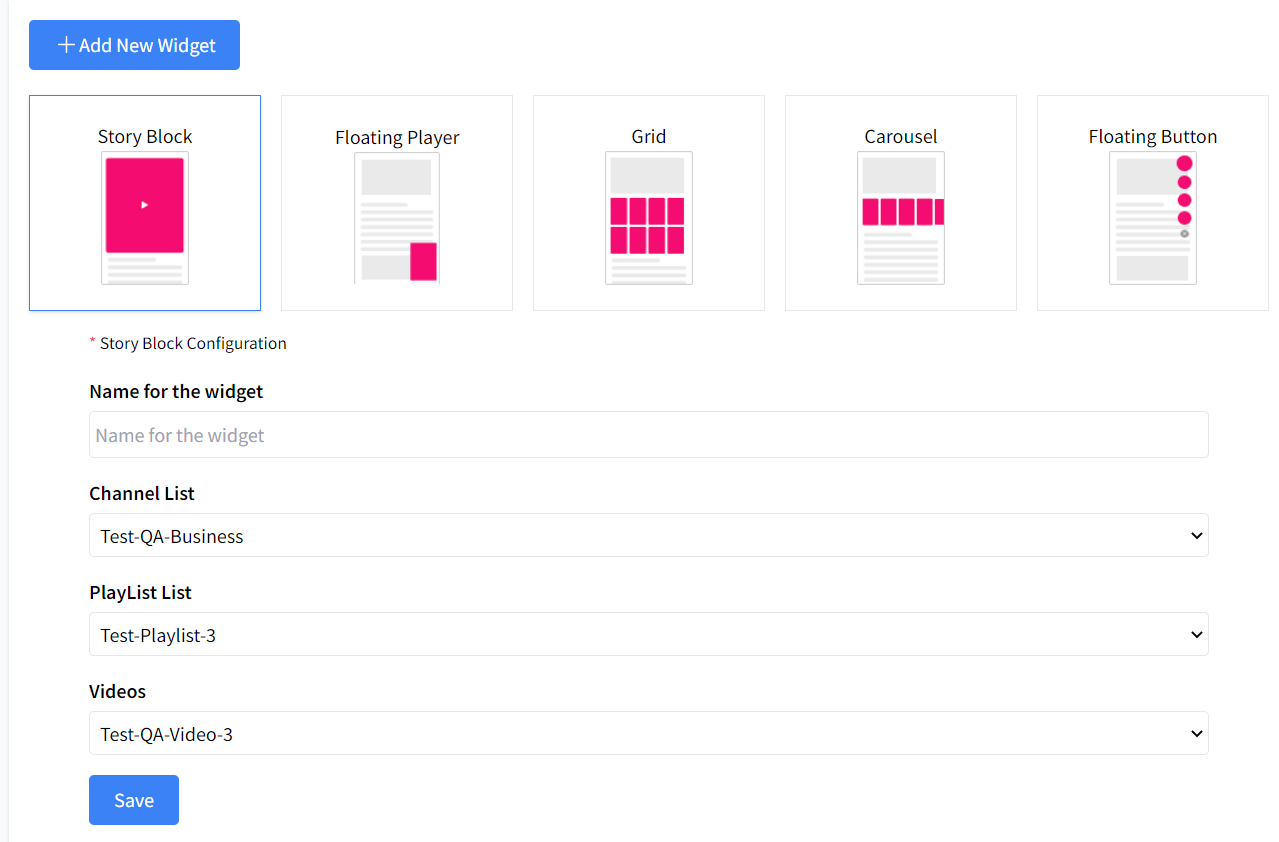Focus the Name for the widget field
The image size is (1279, 842).
[x=649, y=435]
